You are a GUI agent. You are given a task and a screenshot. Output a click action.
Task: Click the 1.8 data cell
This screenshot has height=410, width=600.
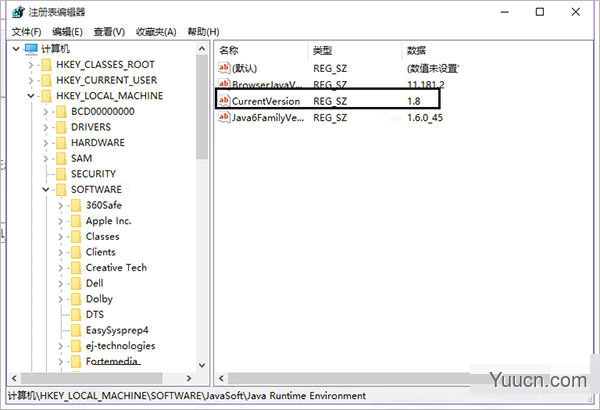(x=414, y=101)
